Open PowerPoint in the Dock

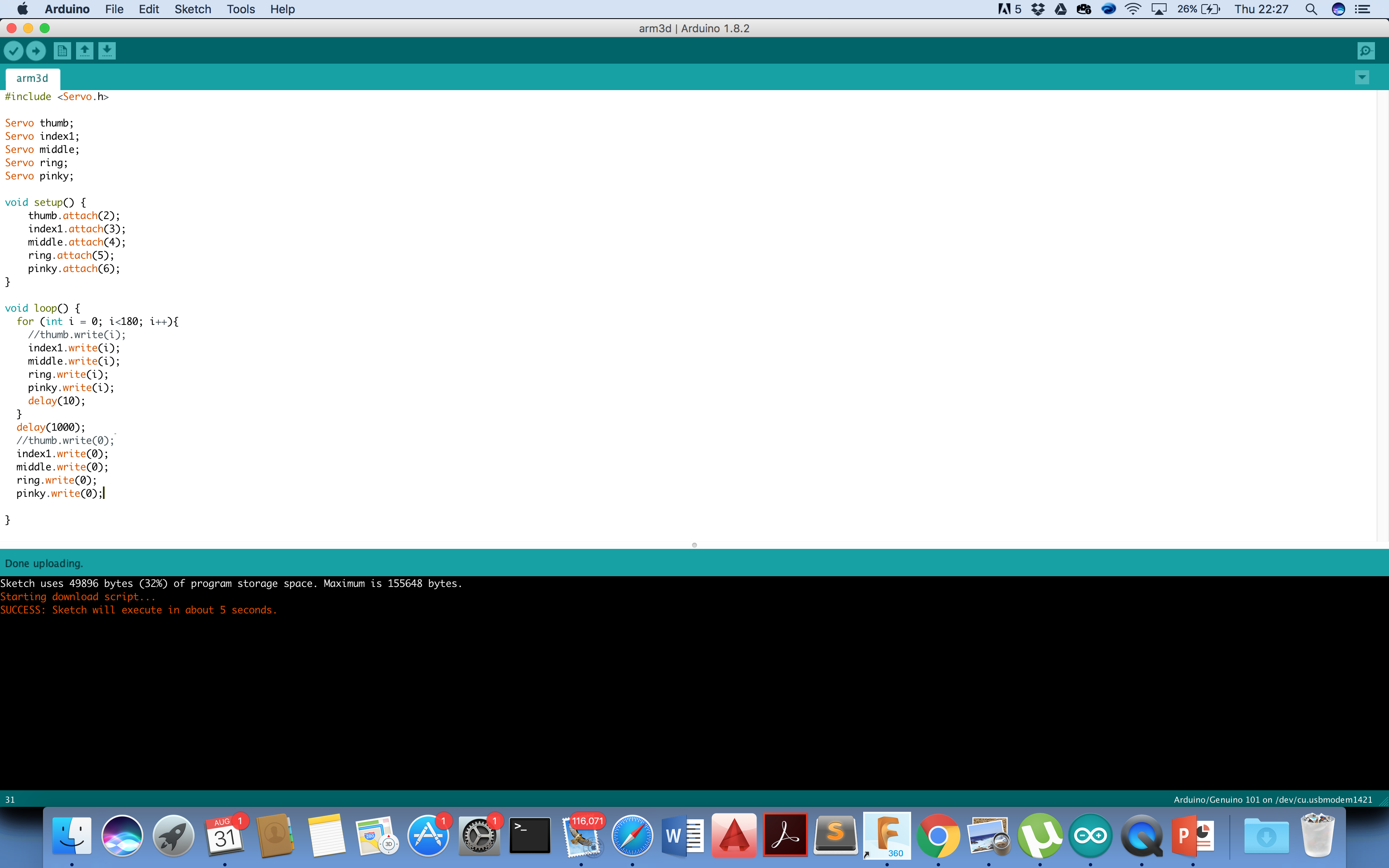coord(1193,836)
